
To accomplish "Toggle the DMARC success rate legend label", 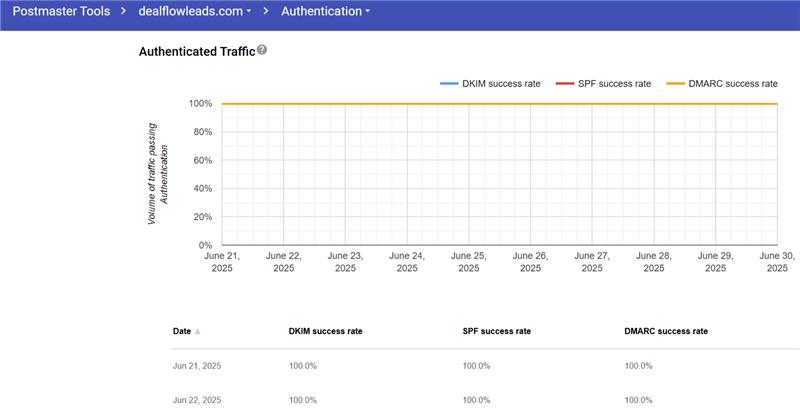I will pos(731,83).
